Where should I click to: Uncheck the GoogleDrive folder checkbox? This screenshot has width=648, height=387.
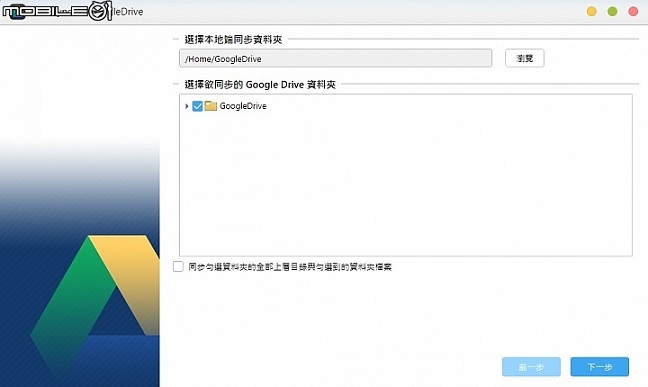(198, 106)
